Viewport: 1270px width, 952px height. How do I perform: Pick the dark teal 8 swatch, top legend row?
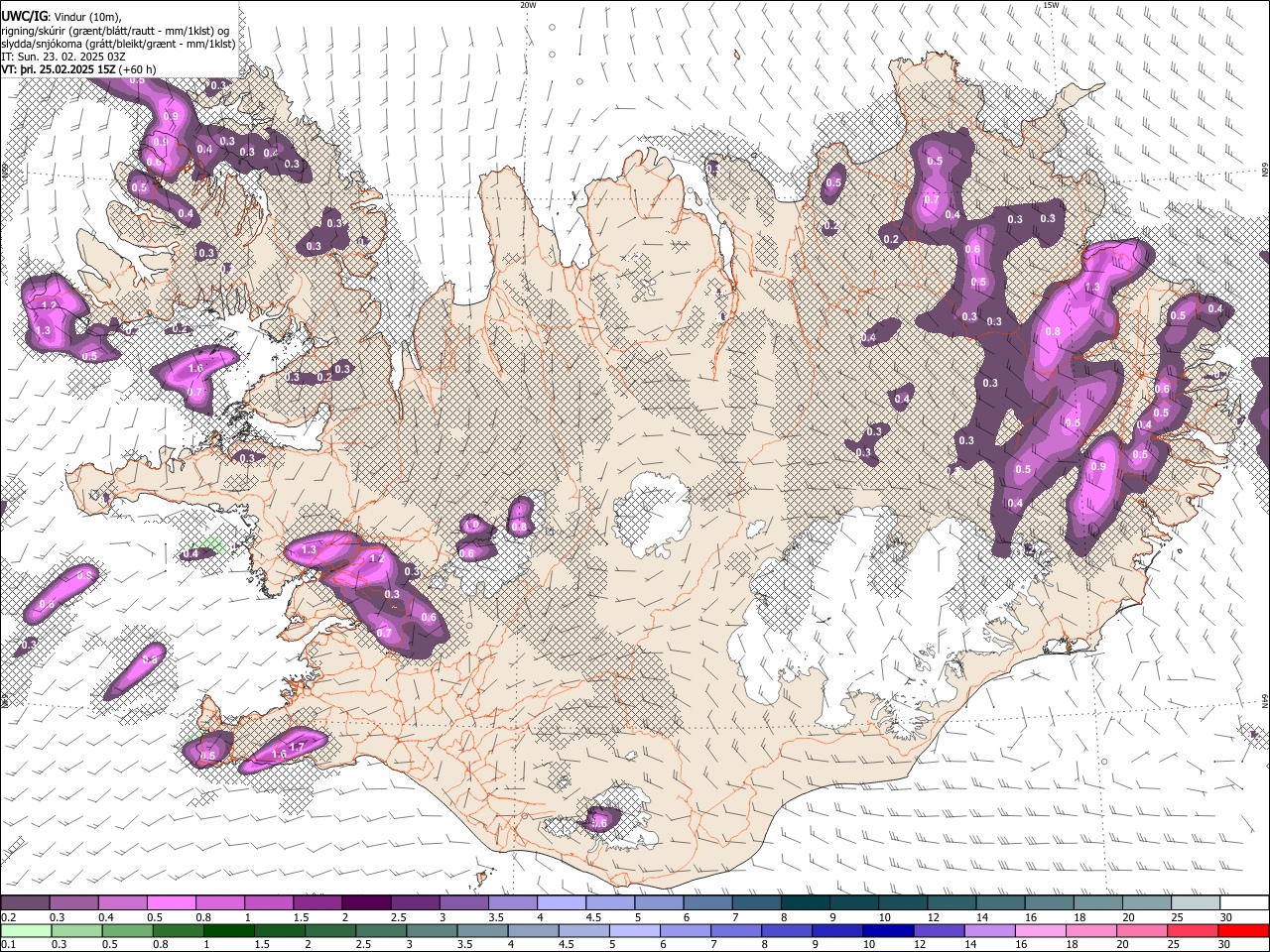click(x=805, y=903)
